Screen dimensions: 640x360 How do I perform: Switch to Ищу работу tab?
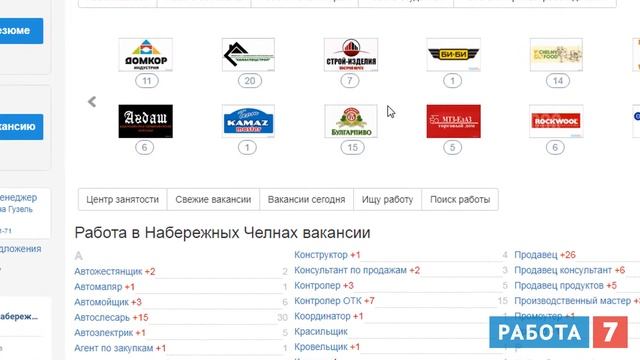(387, 200)
